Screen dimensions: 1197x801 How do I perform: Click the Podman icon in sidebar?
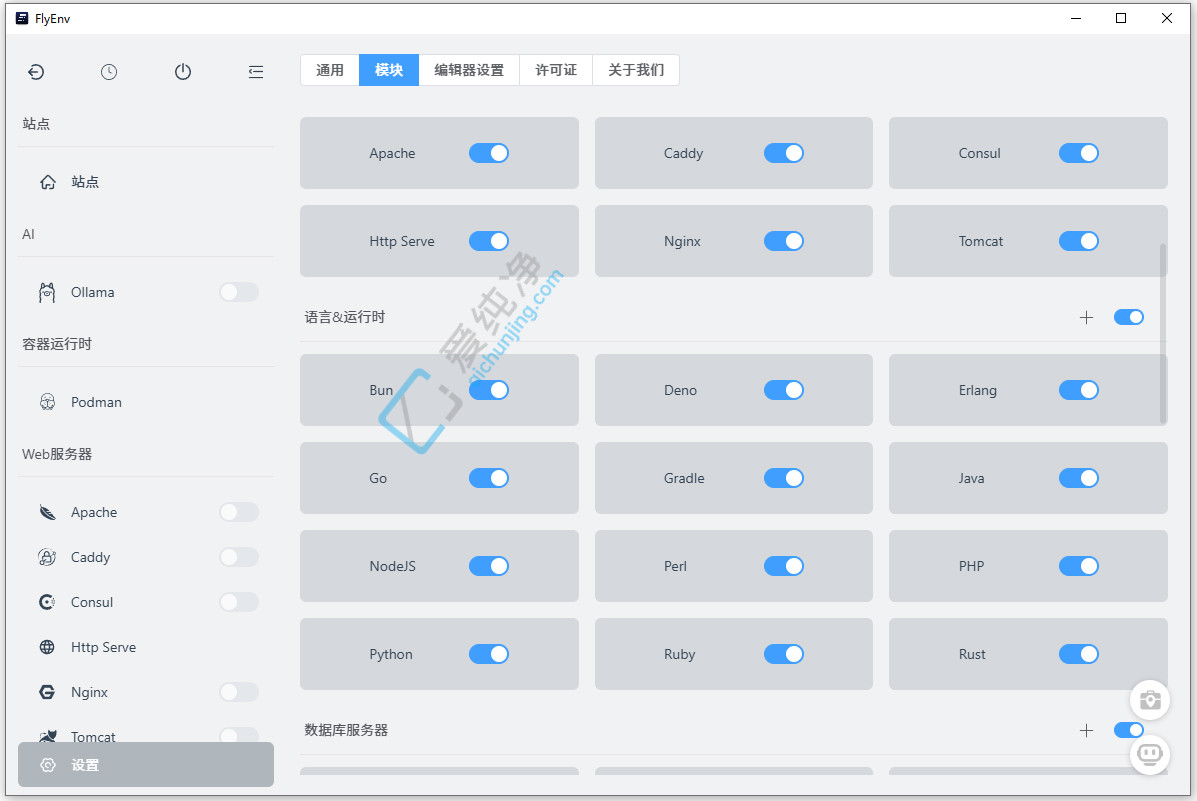[47, 402]
